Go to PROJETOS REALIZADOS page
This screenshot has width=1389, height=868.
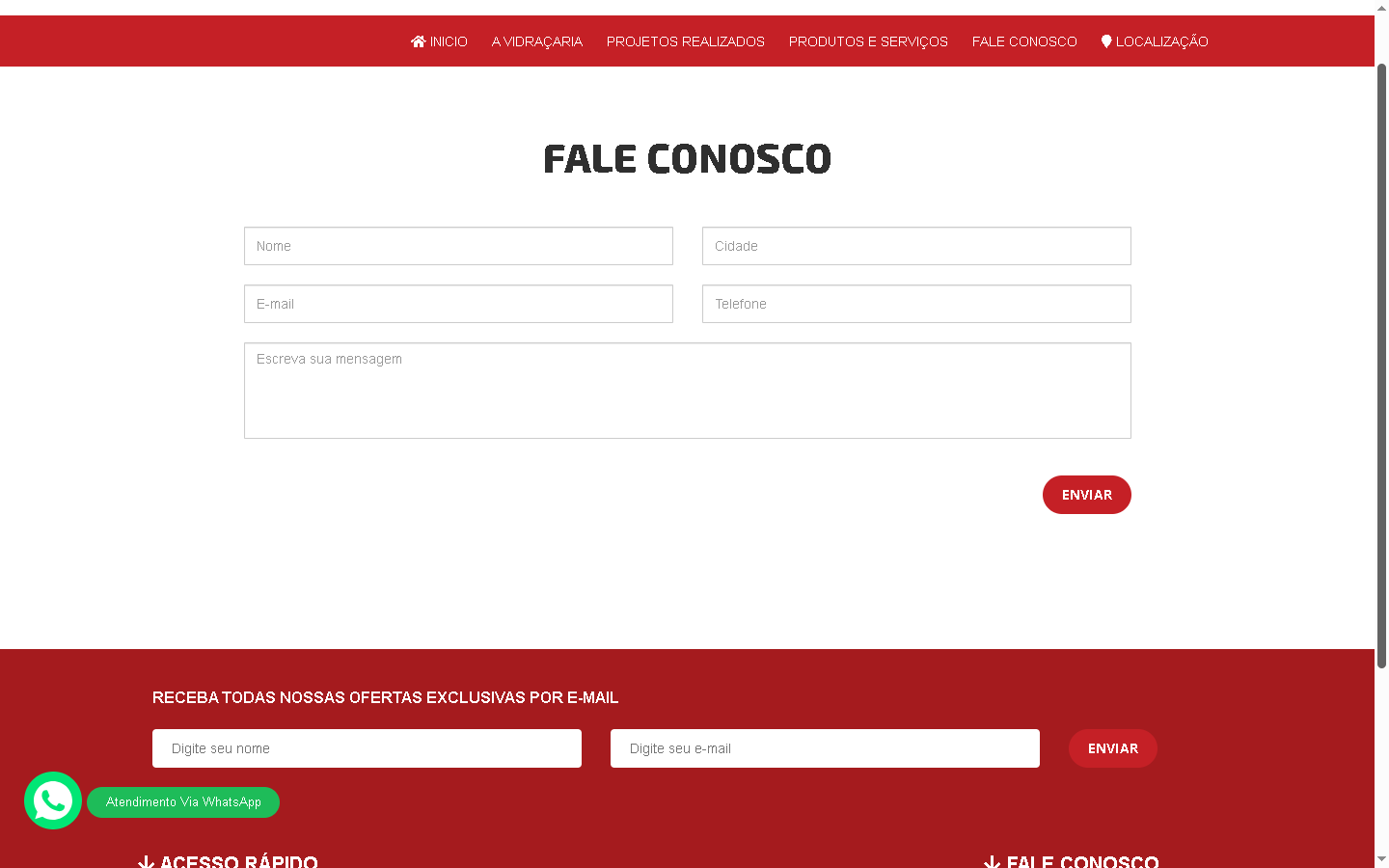pyautogui.click(x=686, y=41)
